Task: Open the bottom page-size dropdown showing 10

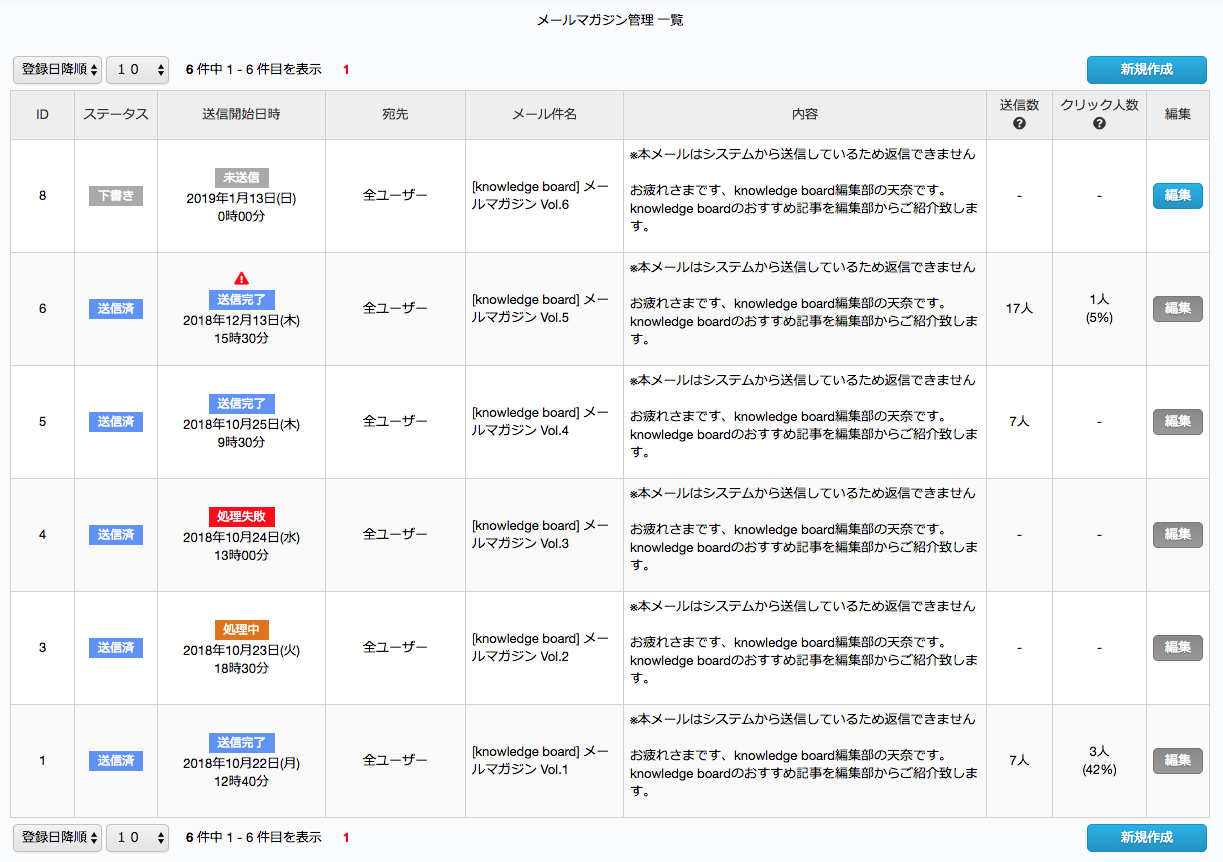Action: 137,838
